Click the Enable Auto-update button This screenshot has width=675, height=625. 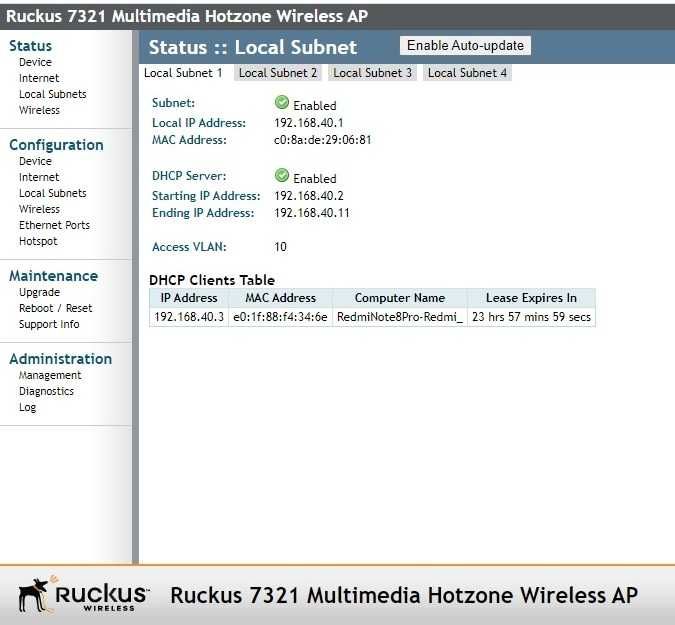point(465,46)
